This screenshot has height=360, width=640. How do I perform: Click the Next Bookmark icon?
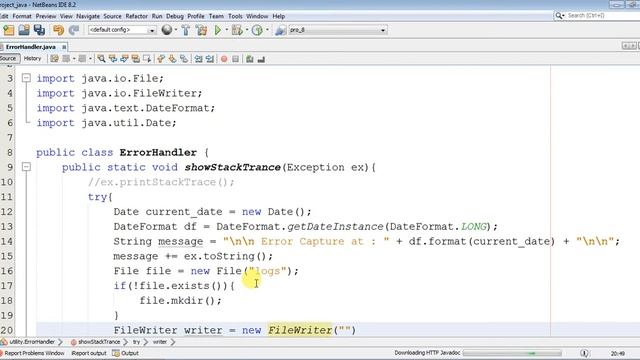pos(172,59)
